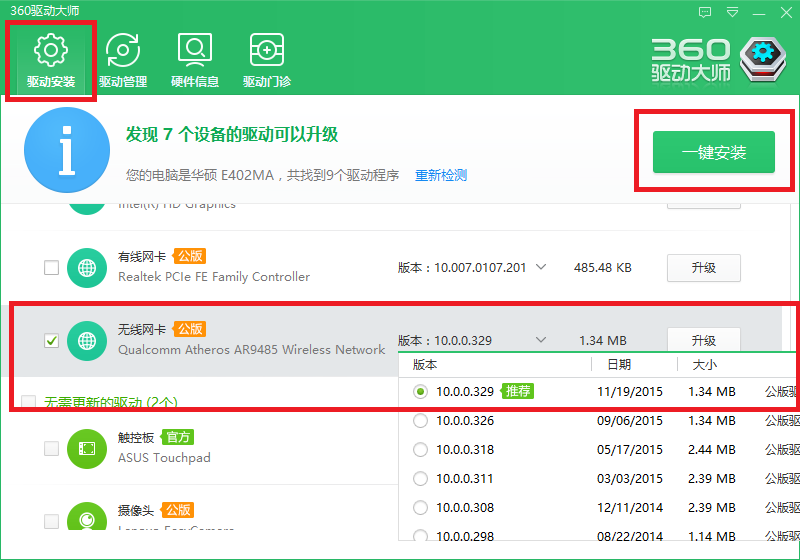Click ASUS Touchpad device name
Image resolution: width=800 pixels, height=560 pixels.
tap(164, 458)
